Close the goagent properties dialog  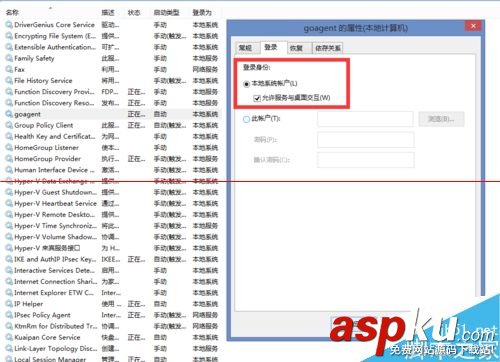pos(473,26)
